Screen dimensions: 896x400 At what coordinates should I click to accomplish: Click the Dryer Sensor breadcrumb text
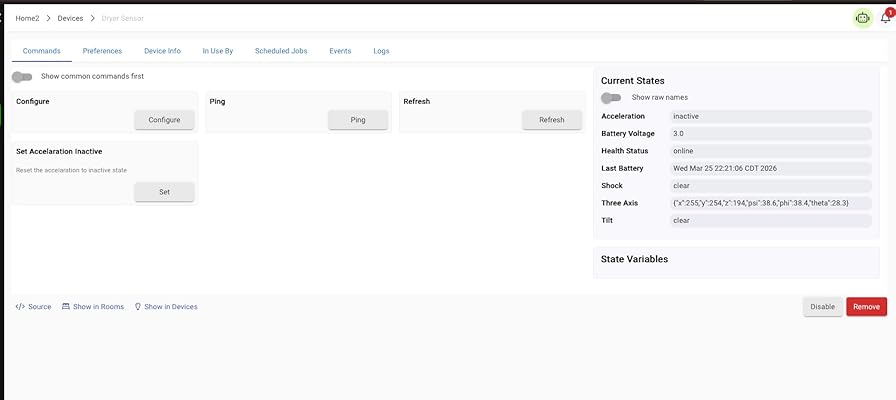click(x=122, y=18)
